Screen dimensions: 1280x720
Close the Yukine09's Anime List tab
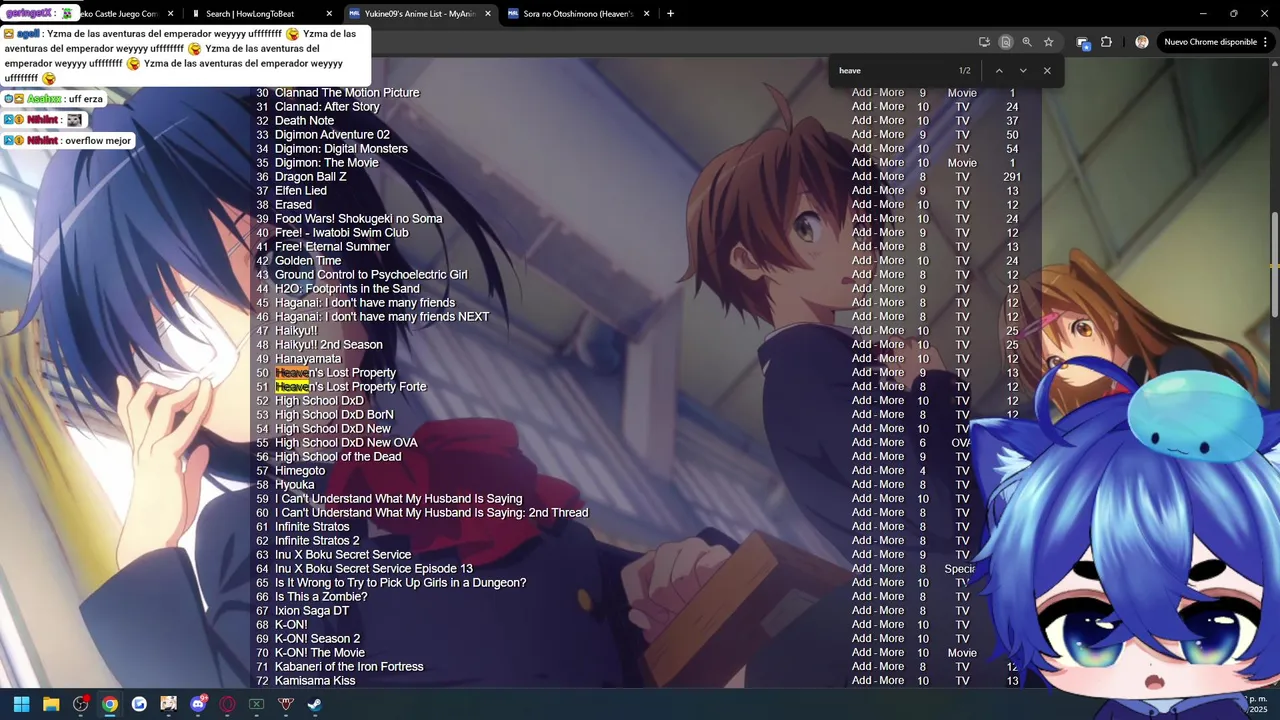[x=487, y=14]
